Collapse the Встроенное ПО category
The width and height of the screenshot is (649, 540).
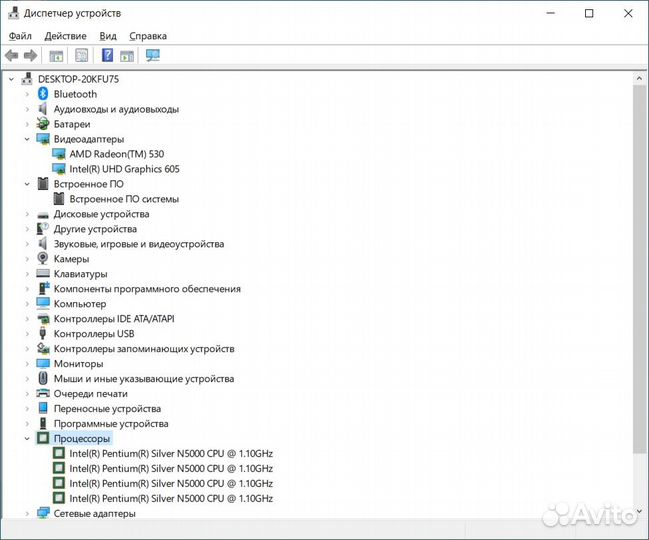coord(27,184)
